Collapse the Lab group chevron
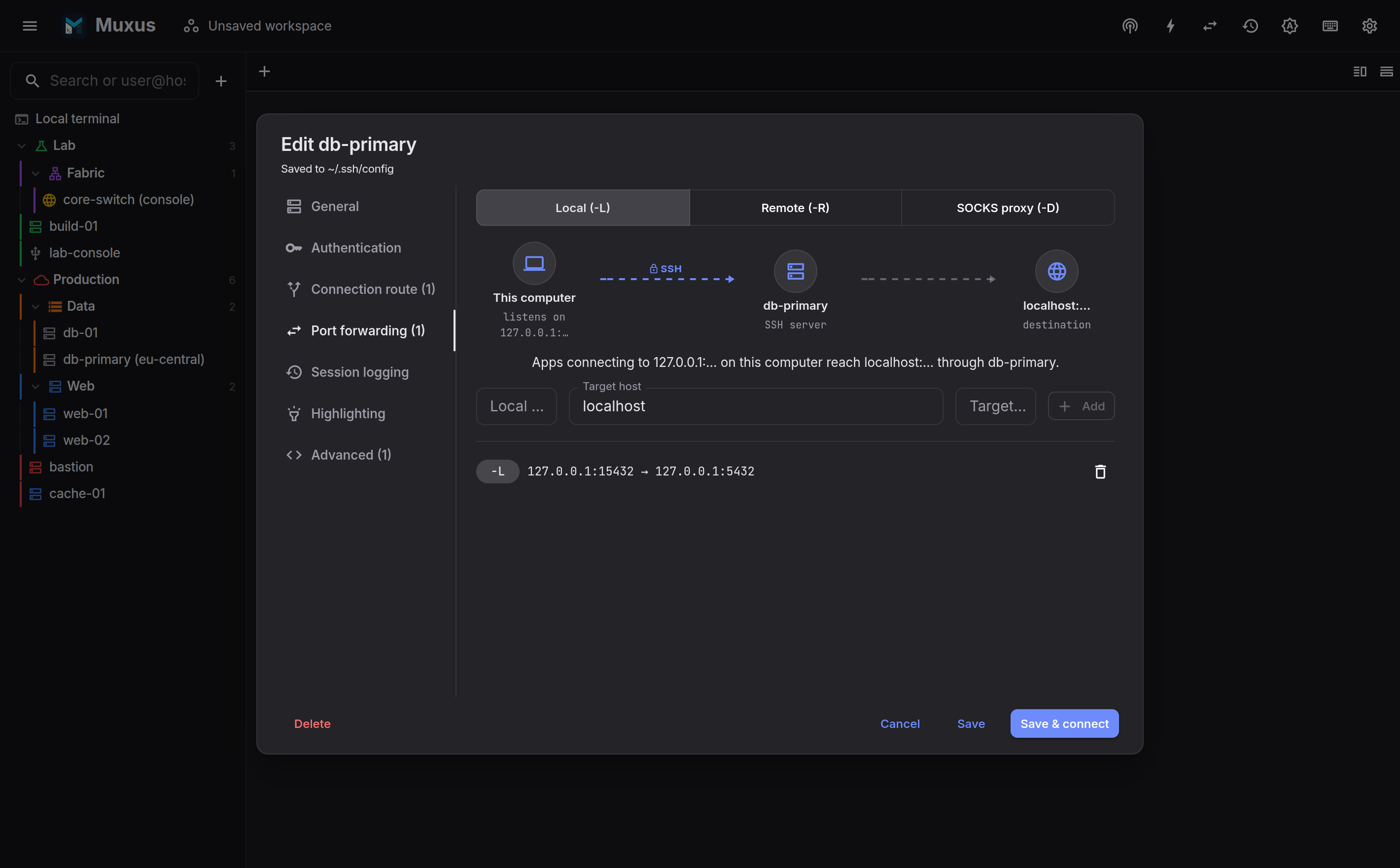This screenshot has width=1400, height=868. pyautogui.click(x=22, y=146)
